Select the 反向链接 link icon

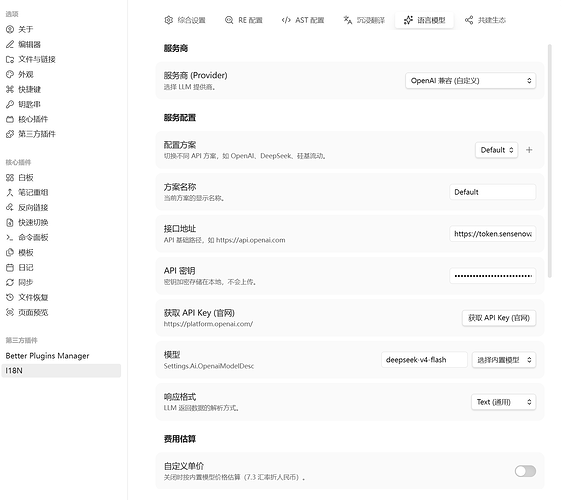pyautogui.click(x=10, y=208)
